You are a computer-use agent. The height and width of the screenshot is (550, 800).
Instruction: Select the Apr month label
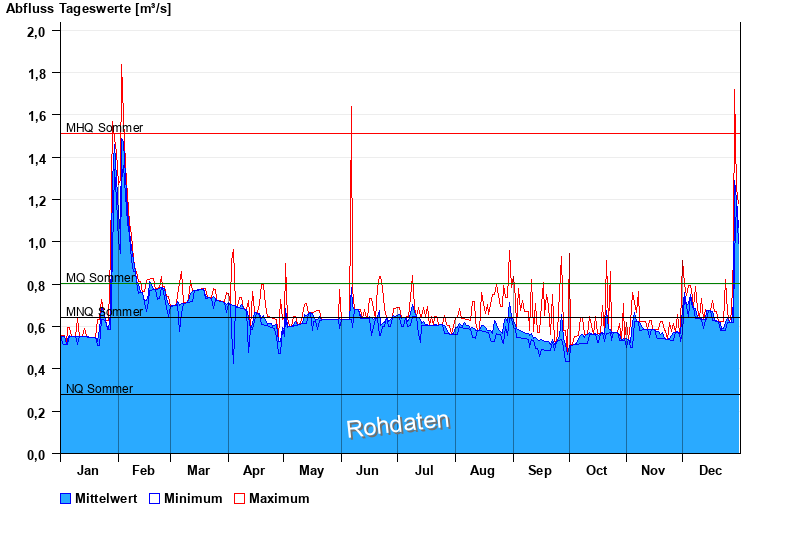(254, 471)
